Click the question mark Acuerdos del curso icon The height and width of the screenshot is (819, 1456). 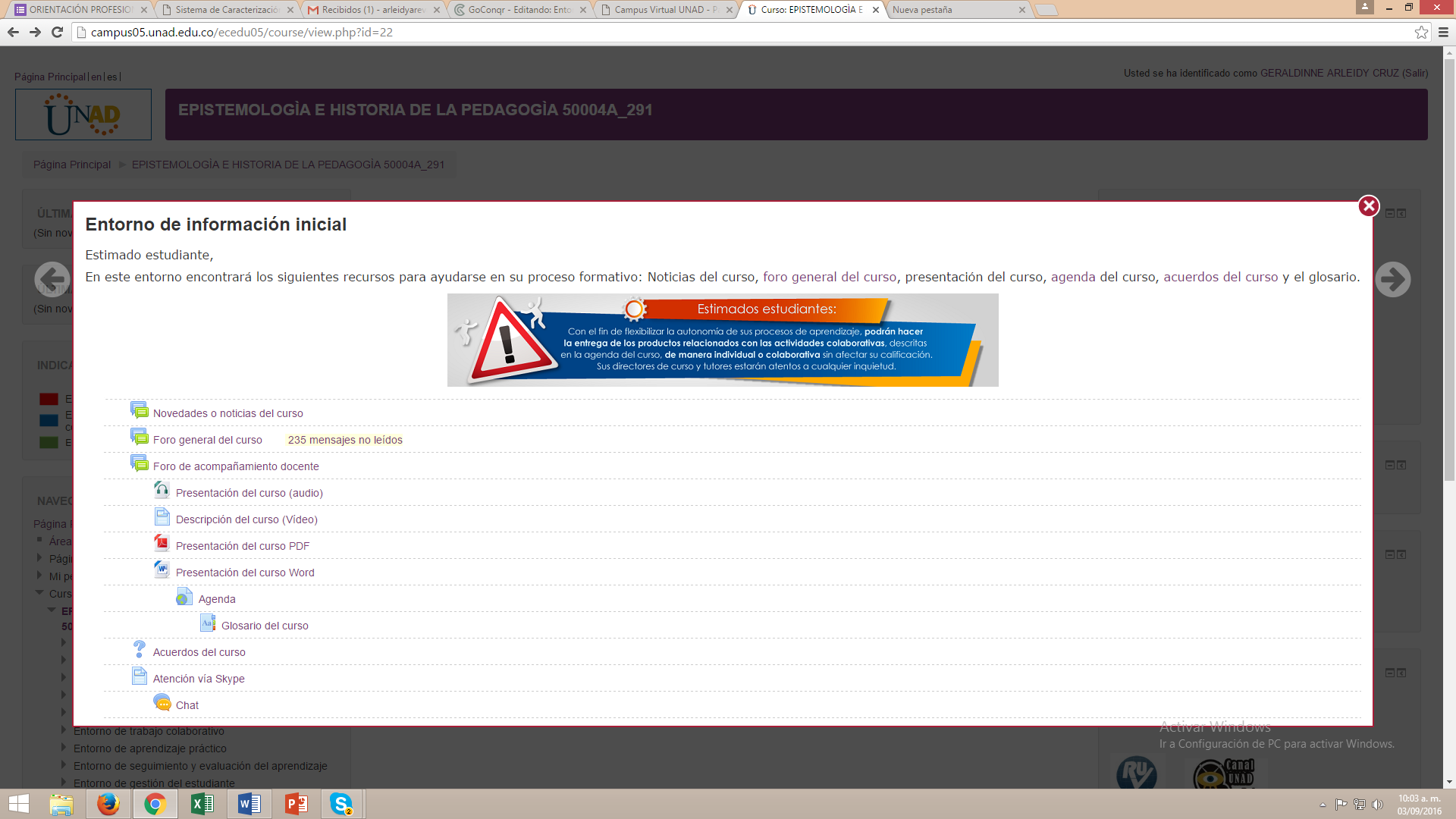point(139,650)
